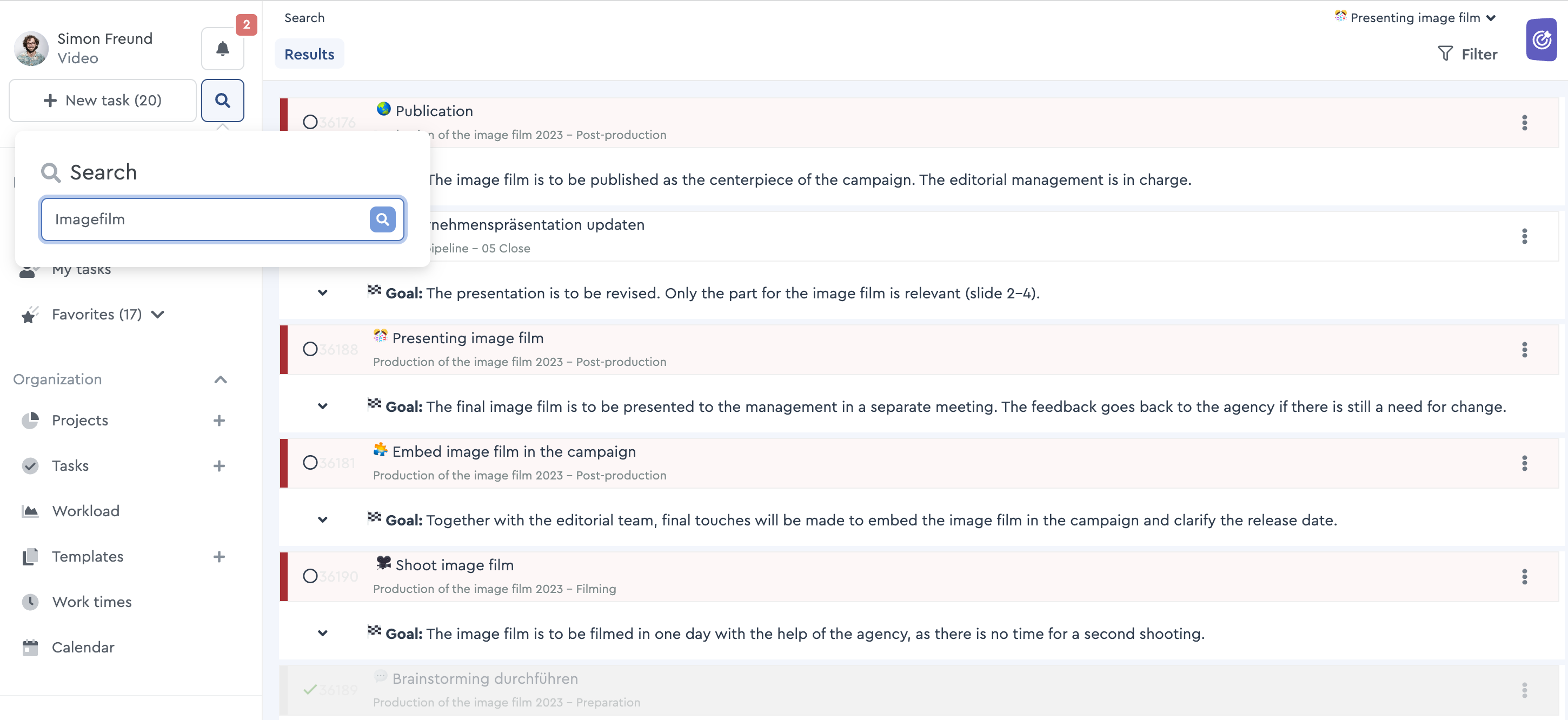Mark Embed image film task as done
Viewport: 1568px width, 720px height.
310,463
